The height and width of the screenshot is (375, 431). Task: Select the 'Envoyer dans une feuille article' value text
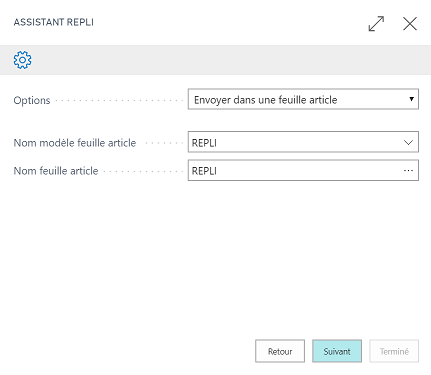266,100
